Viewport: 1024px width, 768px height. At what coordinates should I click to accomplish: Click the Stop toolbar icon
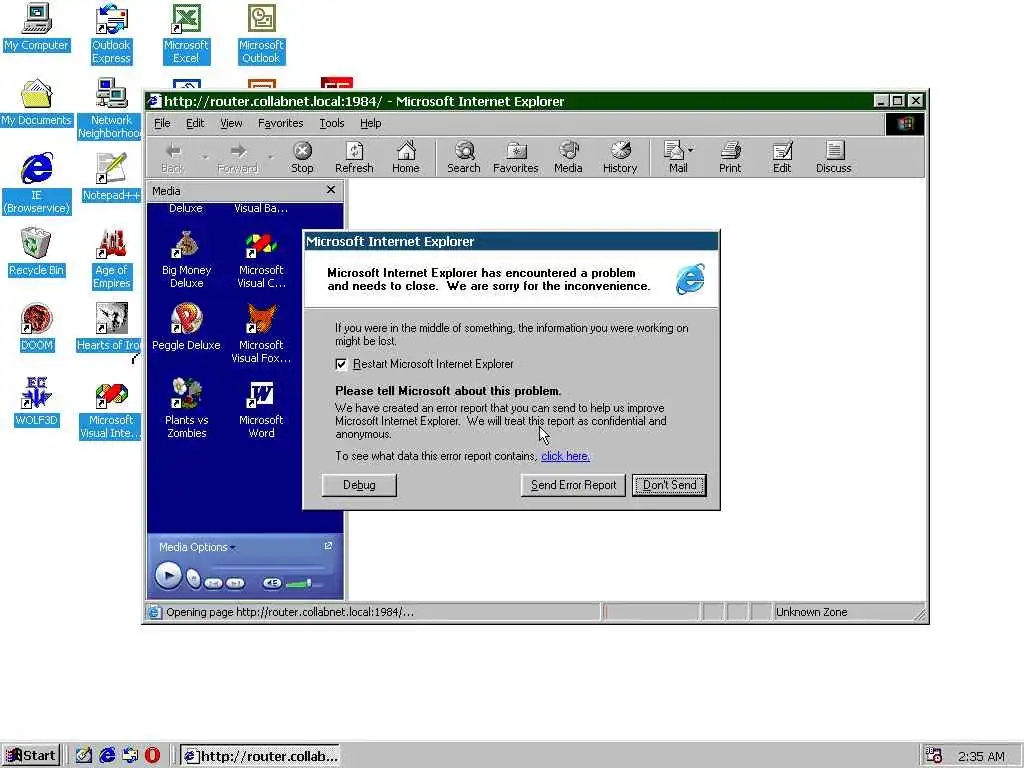pos(302,157)
